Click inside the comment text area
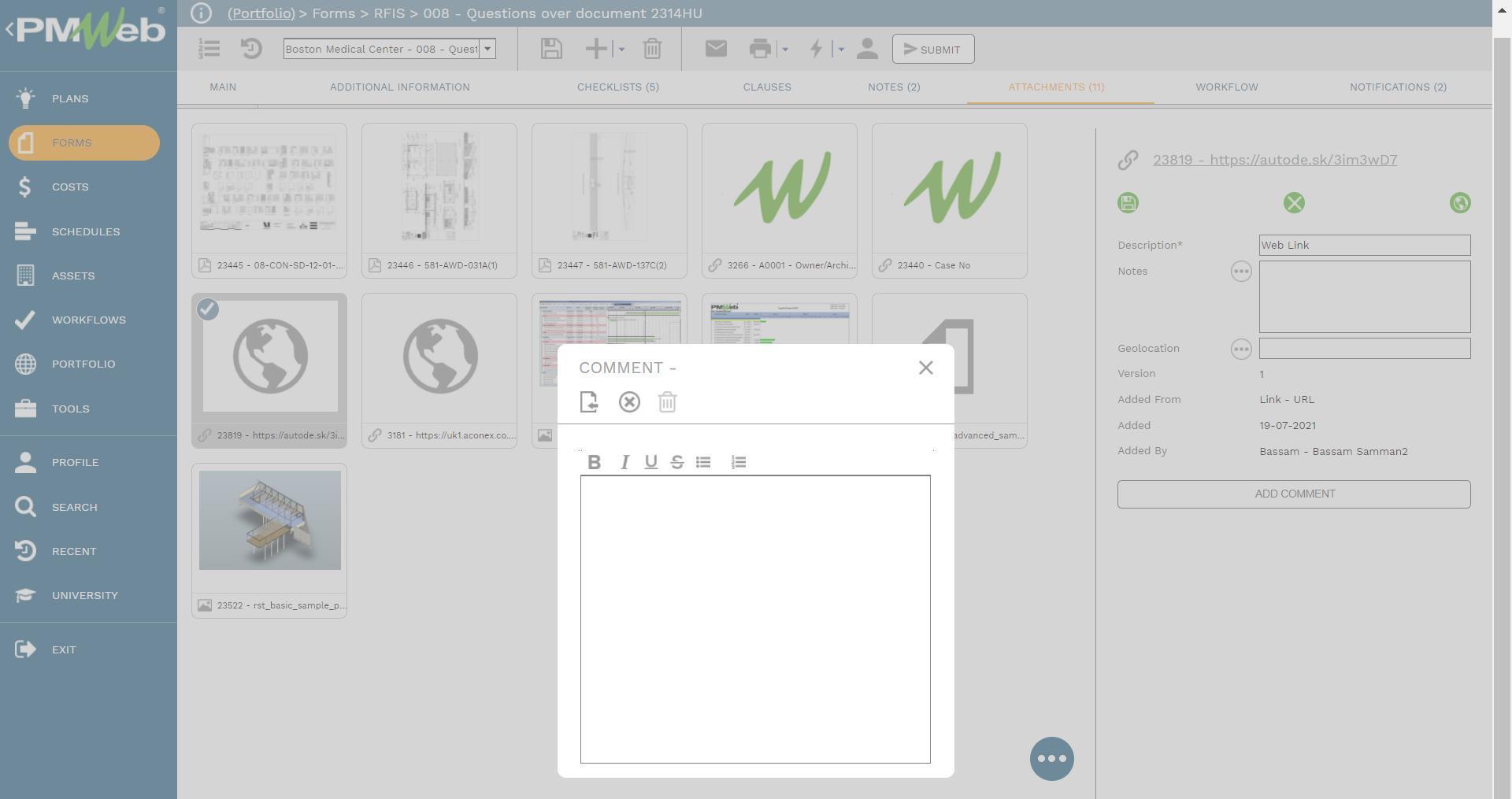 (754, 619)
